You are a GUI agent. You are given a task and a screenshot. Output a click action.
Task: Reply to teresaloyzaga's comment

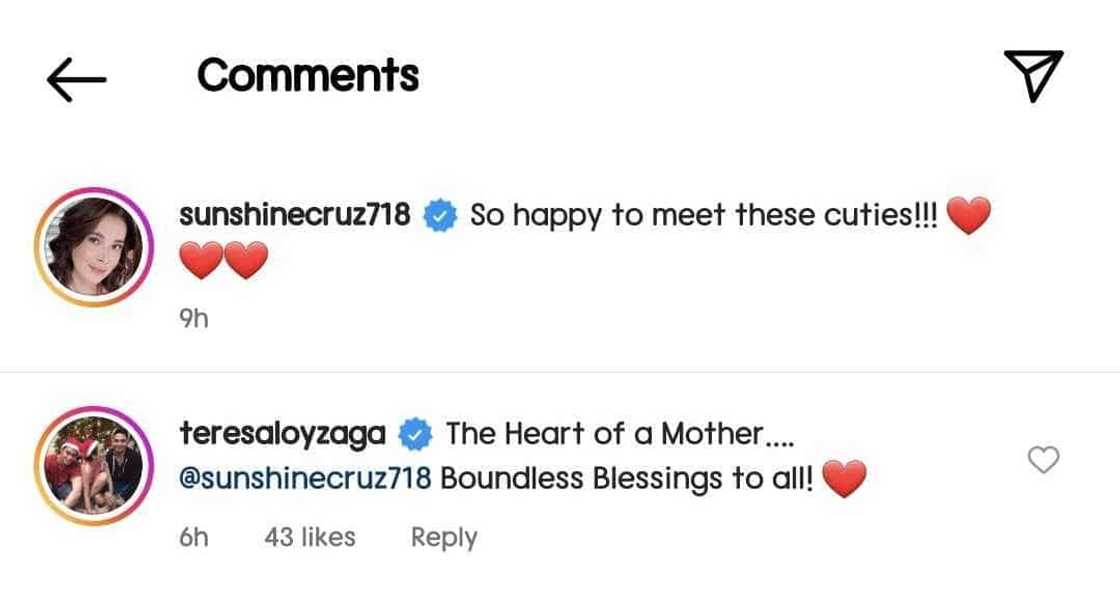tap(443, 537)
